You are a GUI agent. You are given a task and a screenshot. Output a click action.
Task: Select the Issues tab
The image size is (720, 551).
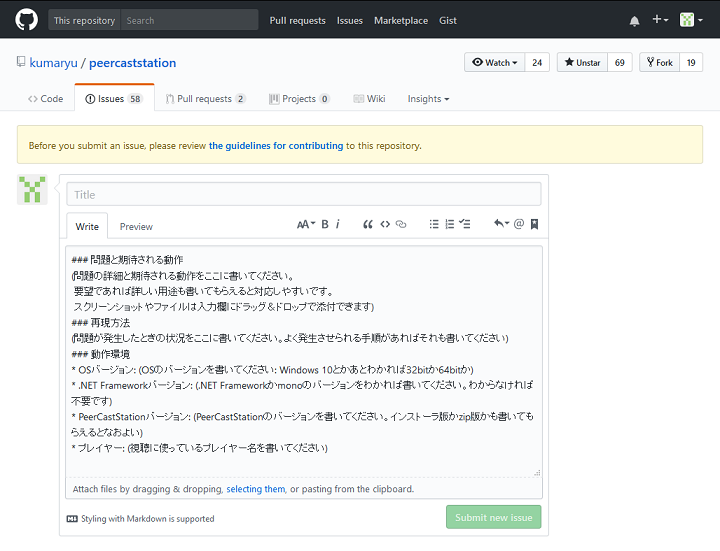[114, 98]
